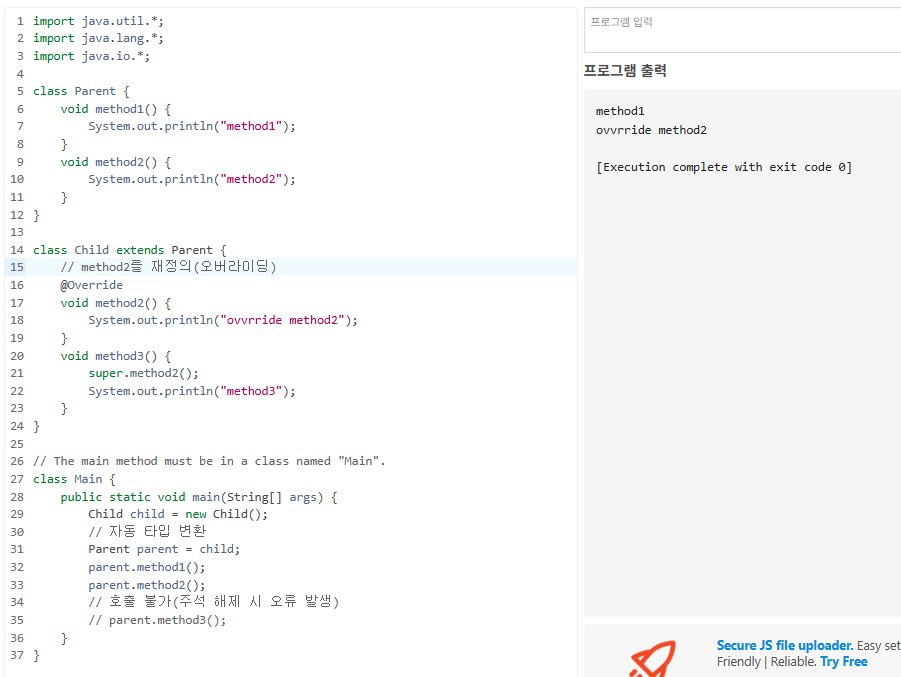Open the 'Secure JS file uploader' link
The width and height of the screenshot is (901, 677).
[784, 645]
